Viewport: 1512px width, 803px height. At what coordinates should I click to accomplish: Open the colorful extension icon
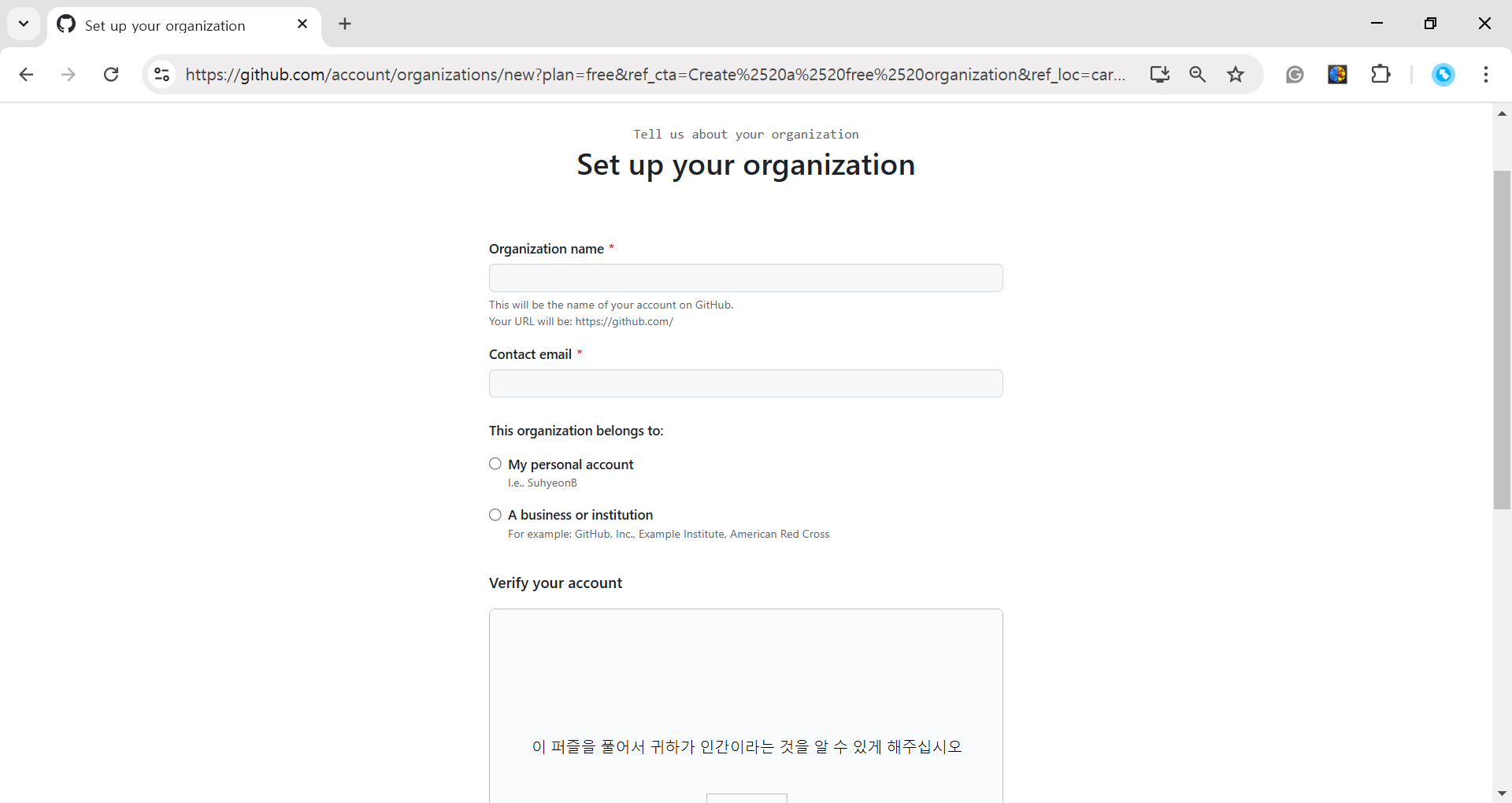tap(1337, 74)
